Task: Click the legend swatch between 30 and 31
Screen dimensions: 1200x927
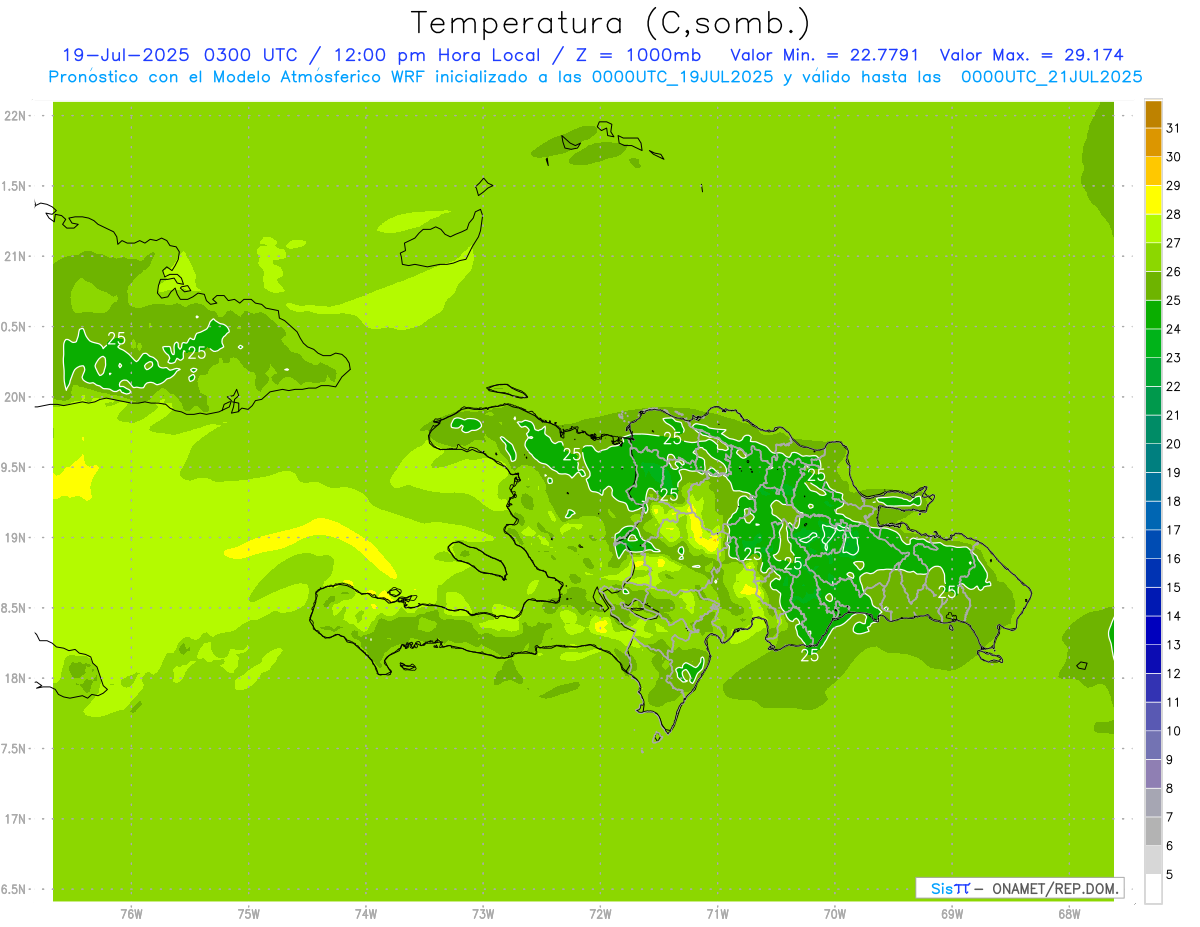Action: click(x=1153, y=143)
